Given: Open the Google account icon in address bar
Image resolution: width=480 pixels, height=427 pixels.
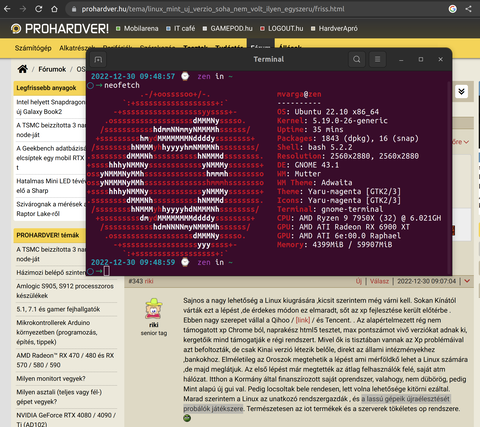Looking at the screenshot, I should [x=452, y=9].
